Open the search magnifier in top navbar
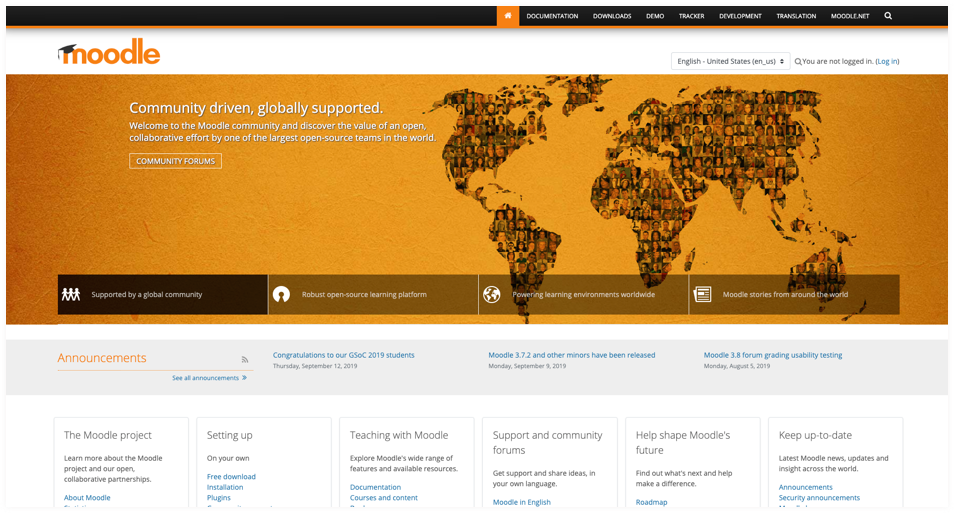954x513 pixels. click(x=888, y=16)
